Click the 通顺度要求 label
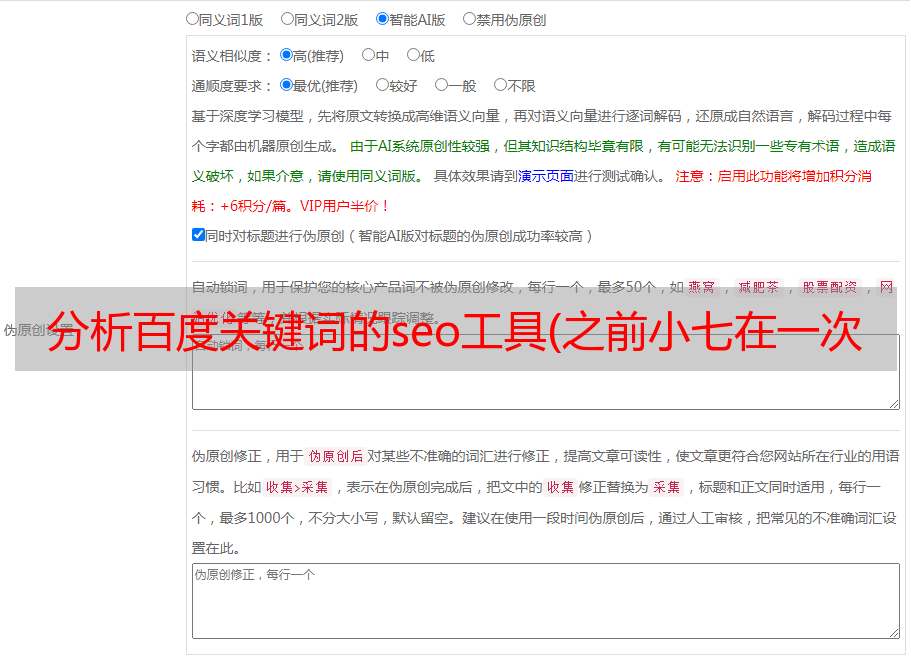 [232, 87]
